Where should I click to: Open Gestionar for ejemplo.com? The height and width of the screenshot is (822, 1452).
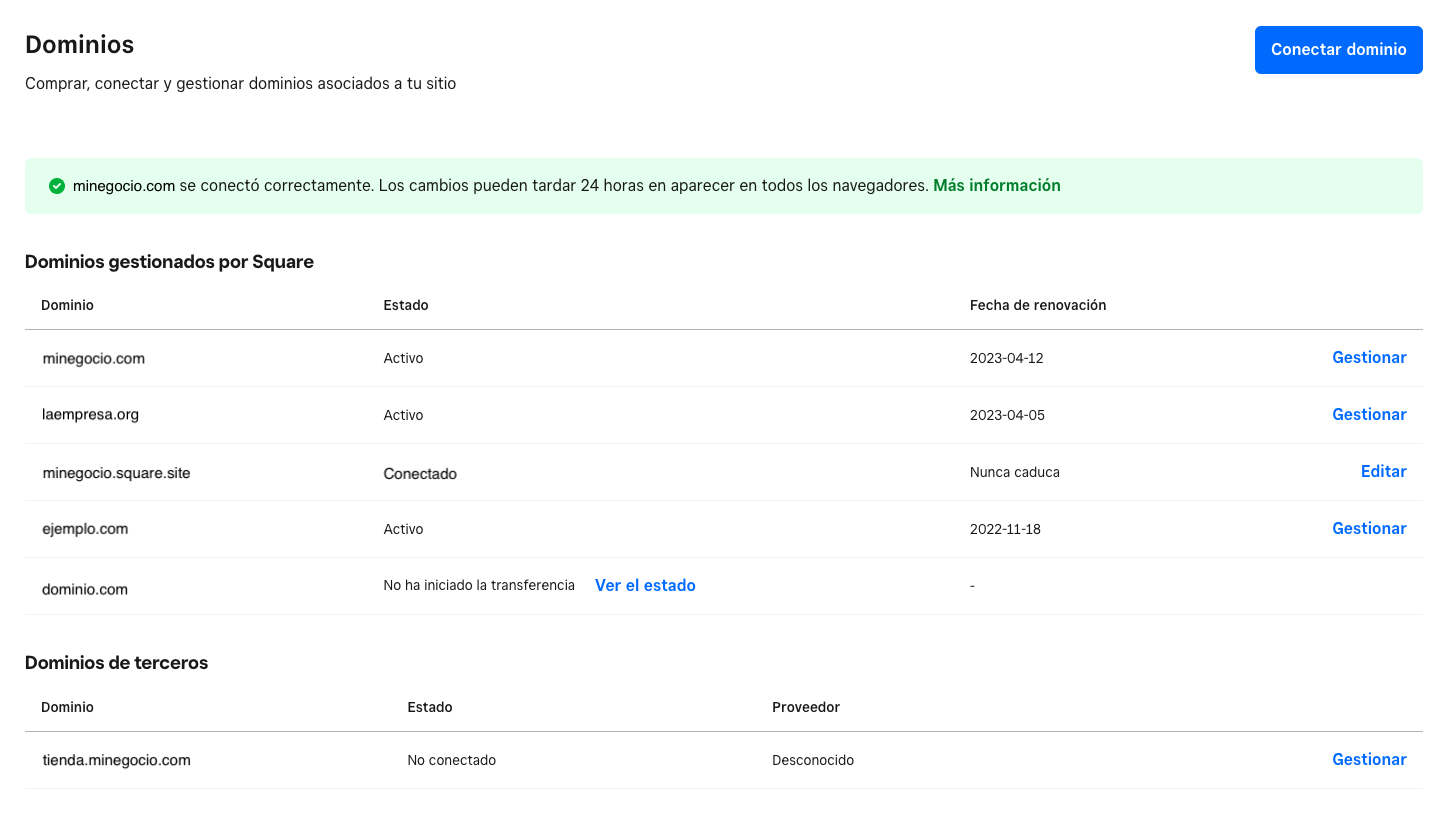pos(1369,529)
